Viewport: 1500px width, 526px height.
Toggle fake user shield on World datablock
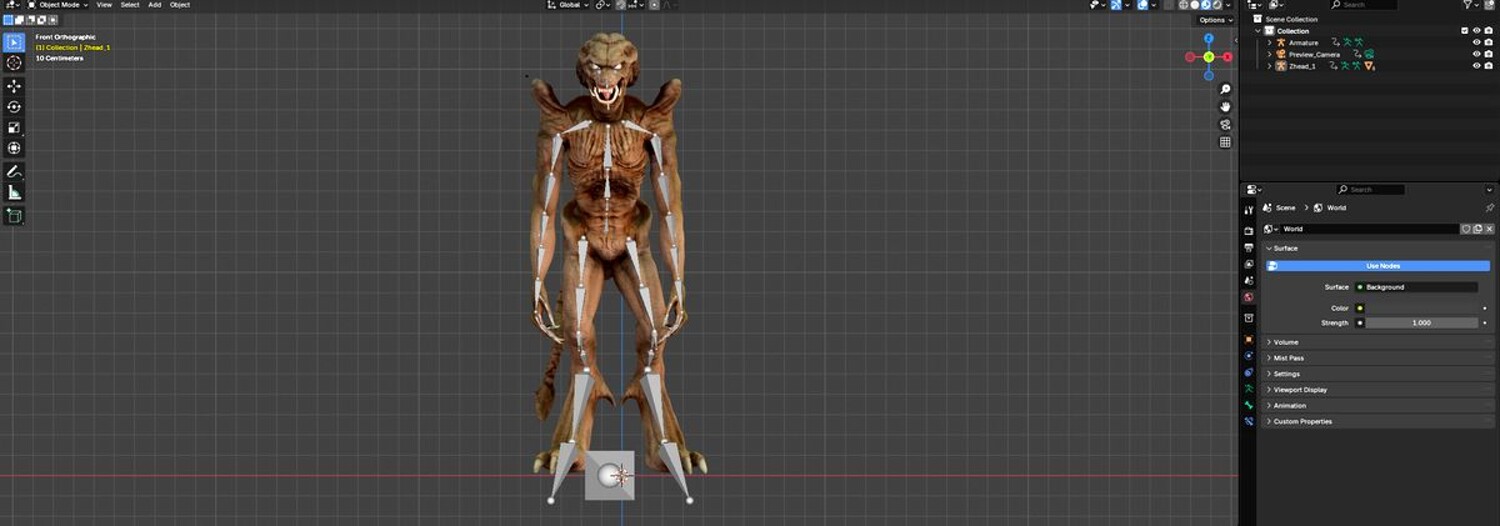(1466, 229)
